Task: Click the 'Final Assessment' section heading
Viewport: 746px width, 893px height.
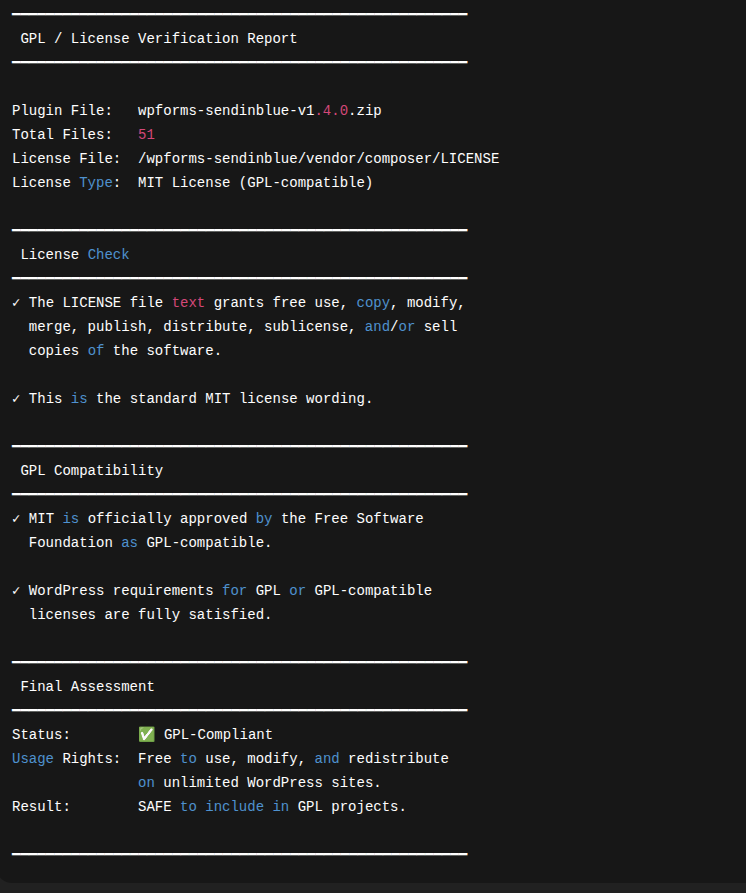Action: point(87,686)
